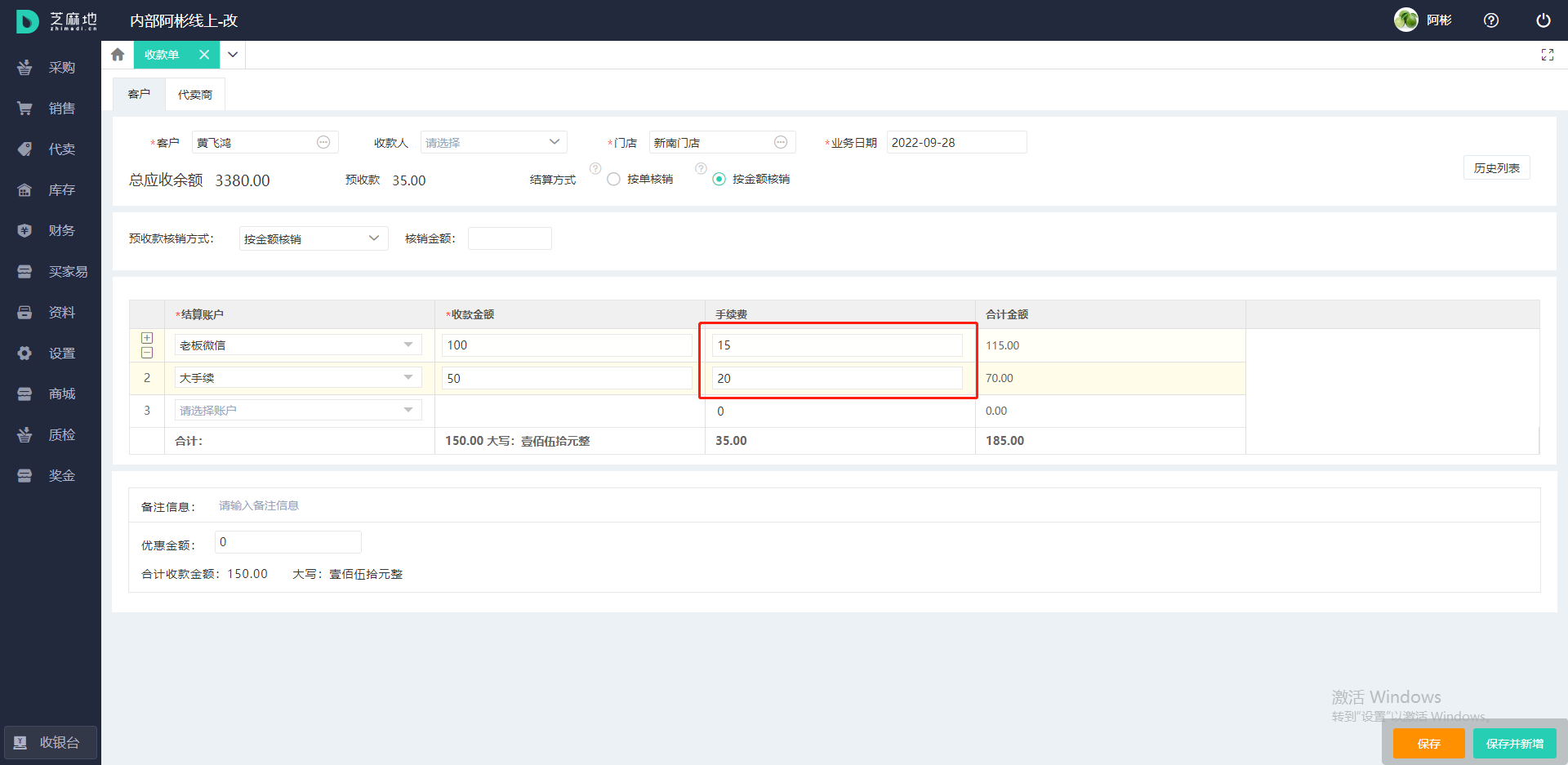1568x765 pixels.
Task: Open the 销售 sidebar menu
Action: click(x=51, y=108)
